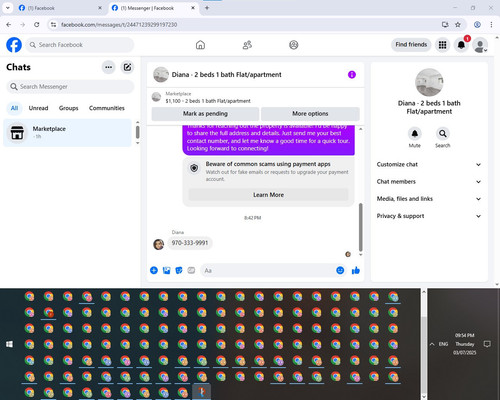The height and width of the screenshot is (400, 500).
Task: Open the Chrome profile icon
Action: 477,24
